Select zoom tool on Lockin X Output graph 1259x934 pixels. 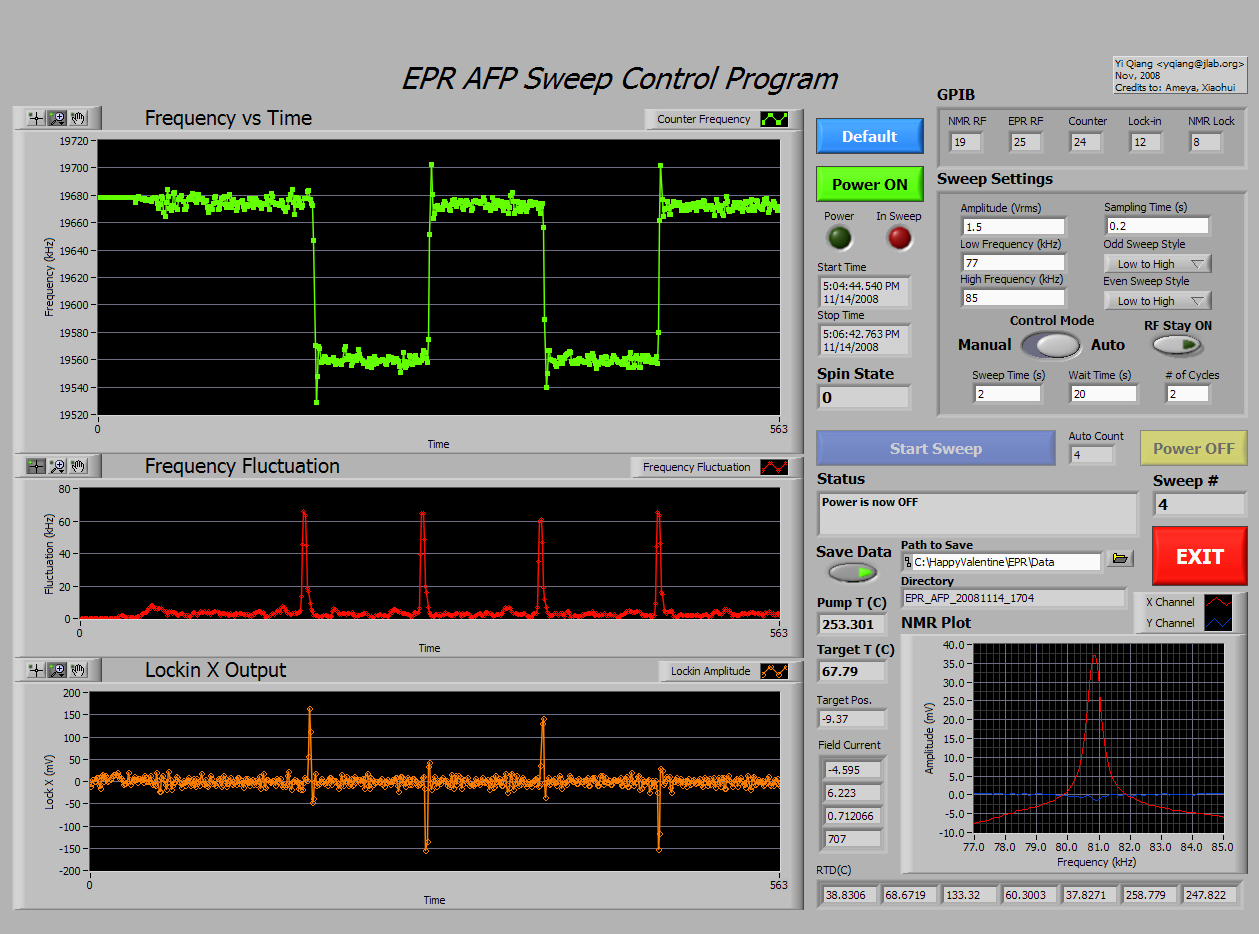tap(57, 670)
